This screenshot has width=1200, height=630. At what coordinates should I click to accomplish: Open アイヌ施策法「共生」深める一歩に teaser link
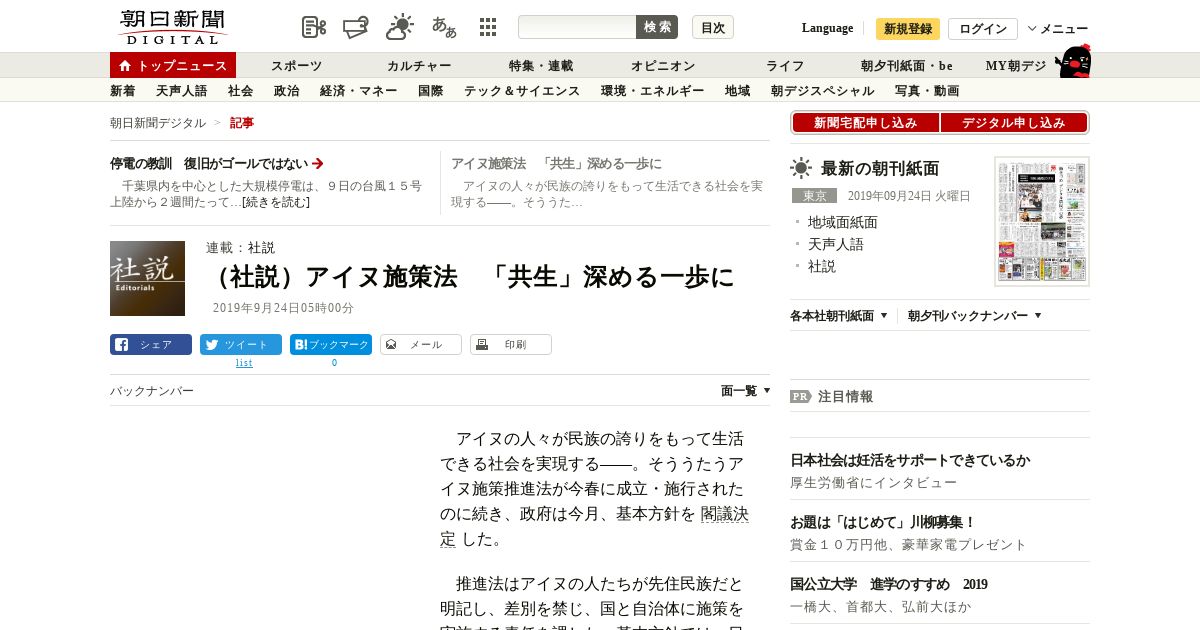[556, 164]
